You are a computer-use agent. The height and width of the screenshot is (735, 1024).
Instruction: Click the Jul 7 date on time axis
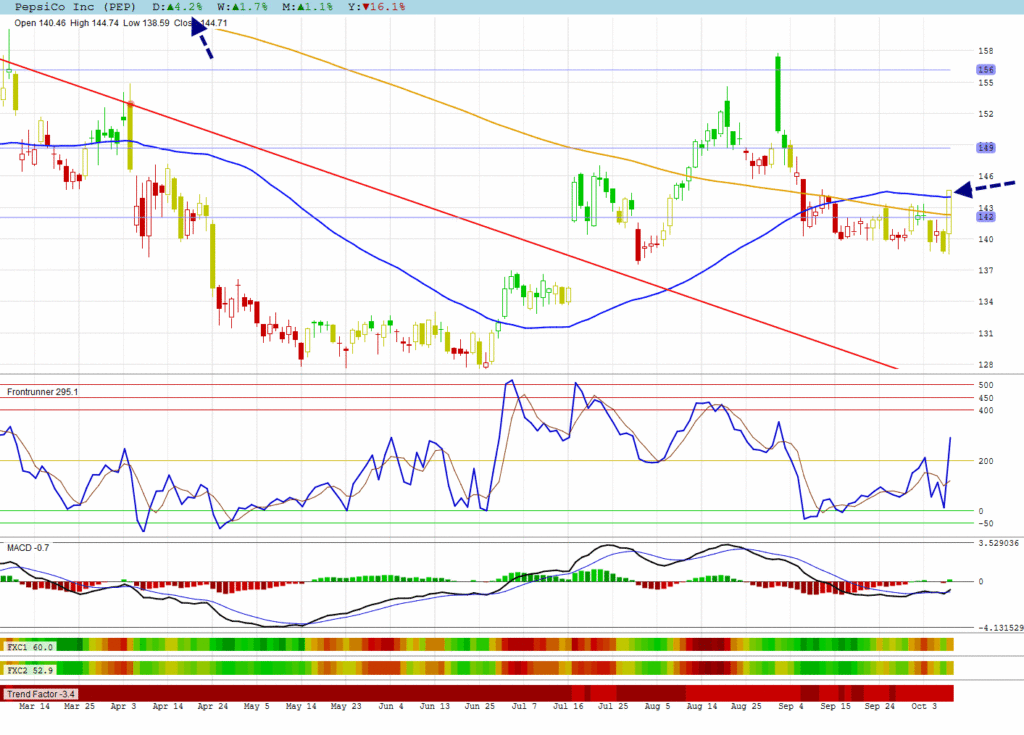point(523,707)
